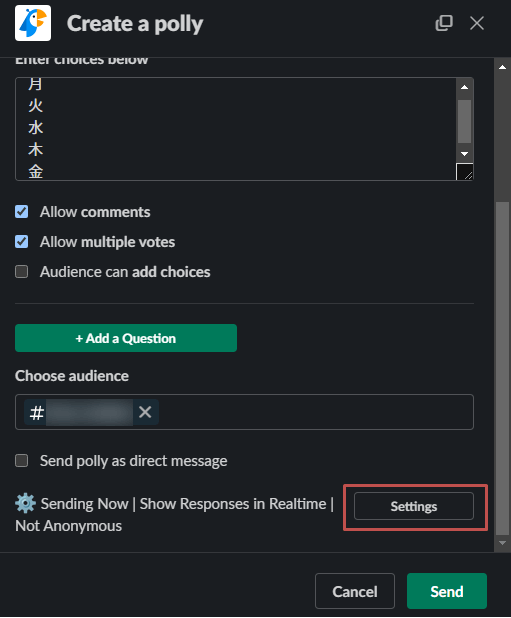Send the polly

click(x=447, y=591)
